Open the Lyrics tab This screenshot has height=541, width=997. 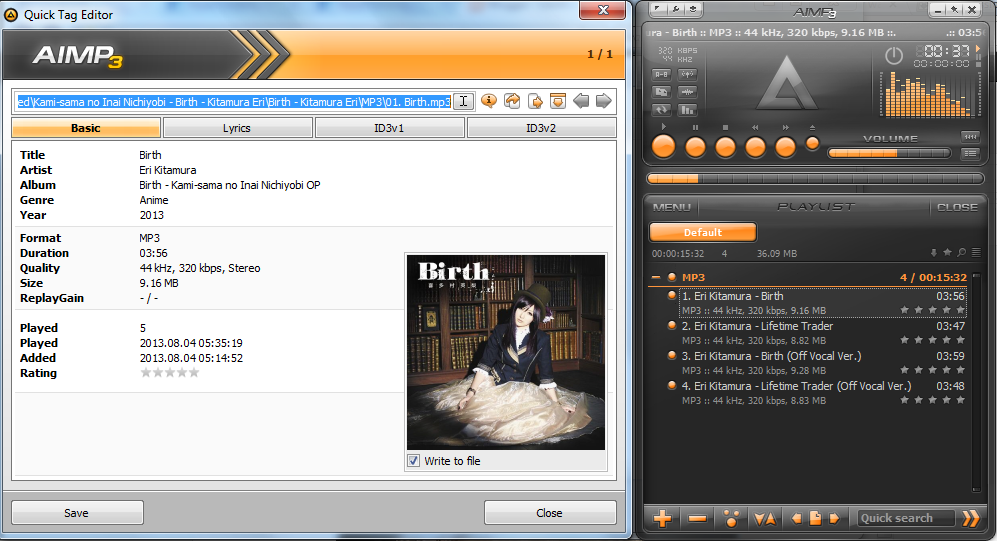237,128
